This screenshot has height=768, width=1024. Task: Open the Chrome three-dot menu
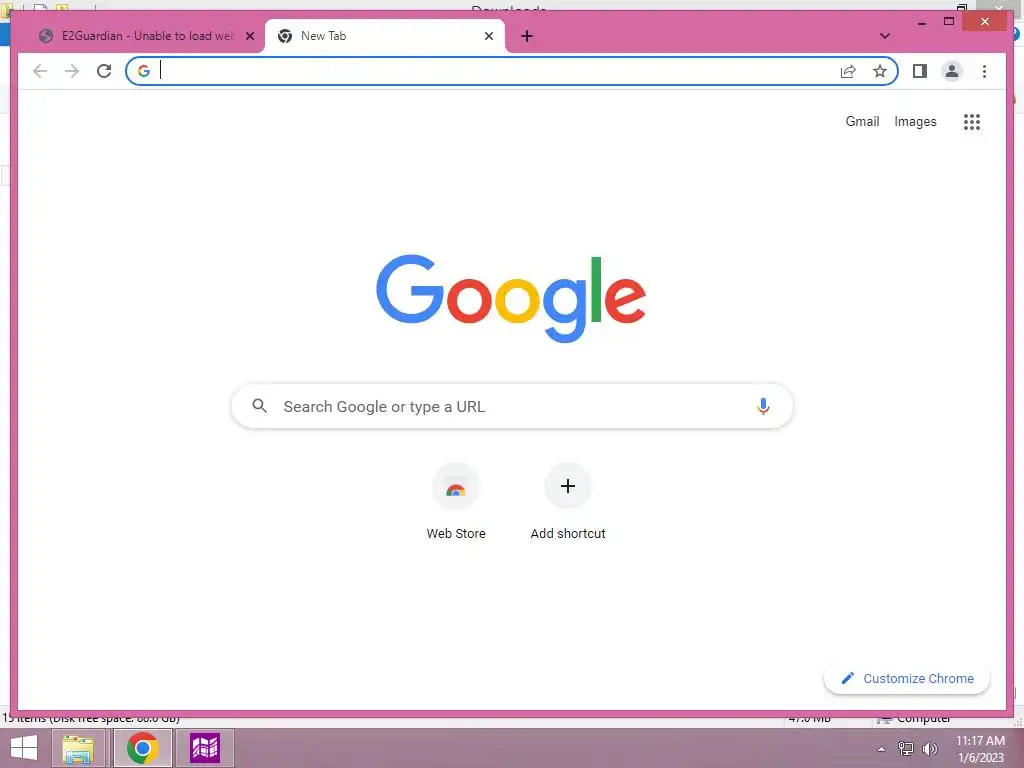[984, 71]
